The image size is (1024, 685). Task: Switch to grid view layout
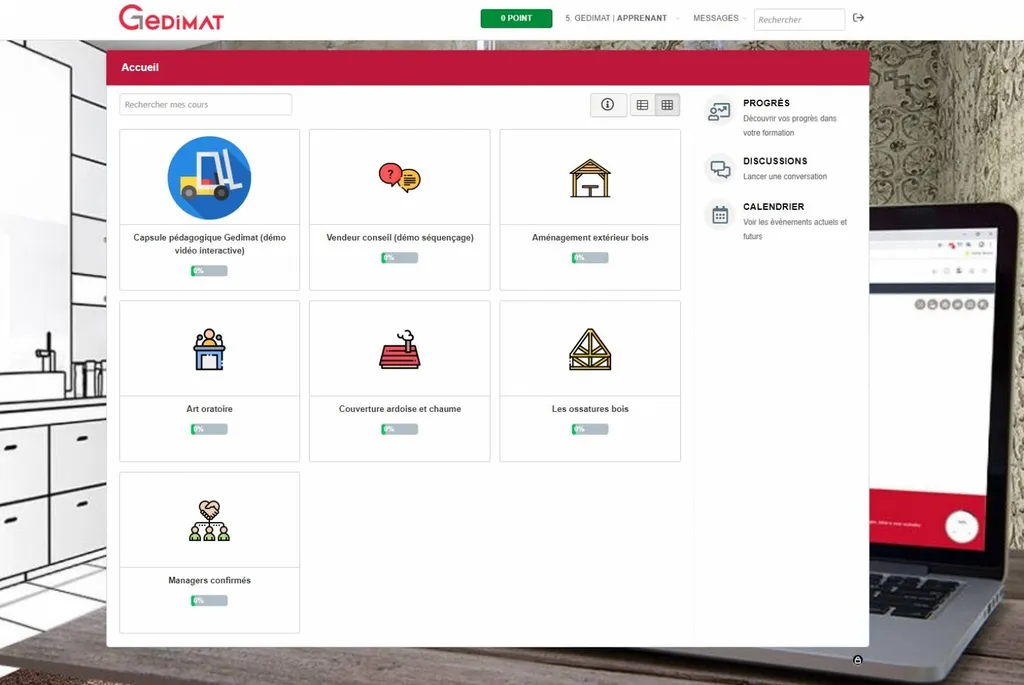click(667, 105)
